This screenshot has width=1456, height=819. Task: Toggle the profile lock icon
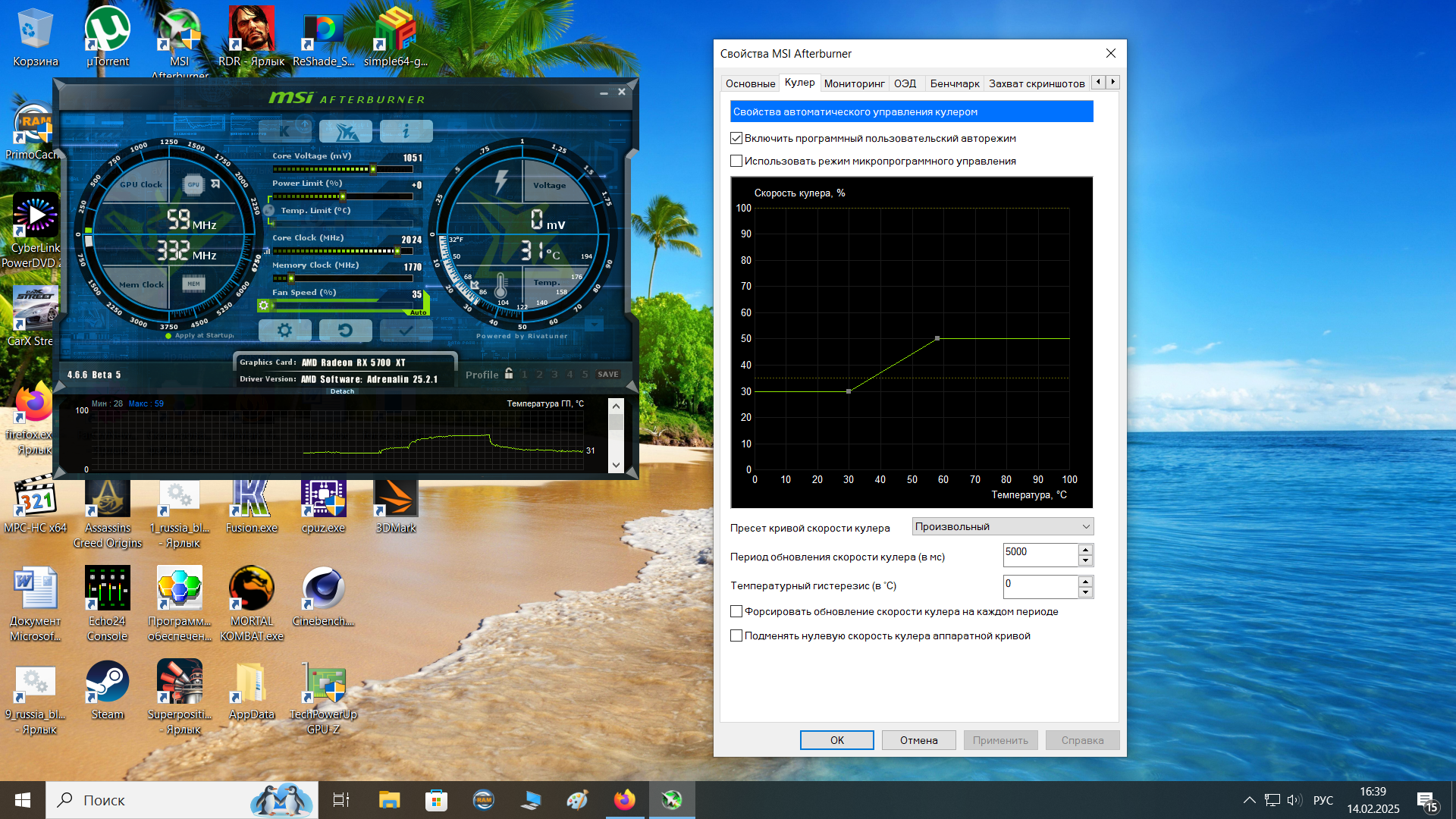509,374
